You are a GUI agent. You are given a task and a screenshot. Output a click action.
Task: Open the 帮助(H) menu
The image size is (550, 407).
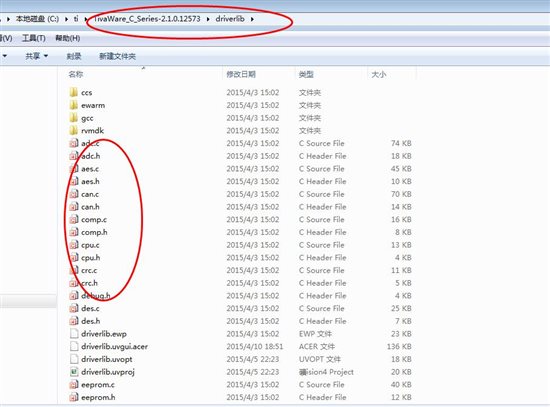tap(68, 38)
